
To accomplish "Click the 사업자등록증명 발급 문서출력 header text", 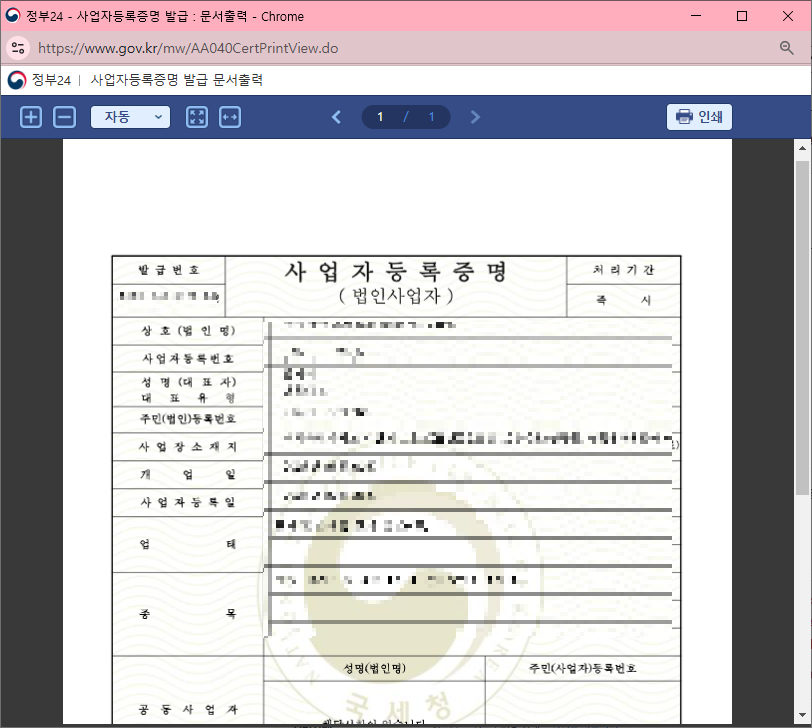I will (177, 80).
